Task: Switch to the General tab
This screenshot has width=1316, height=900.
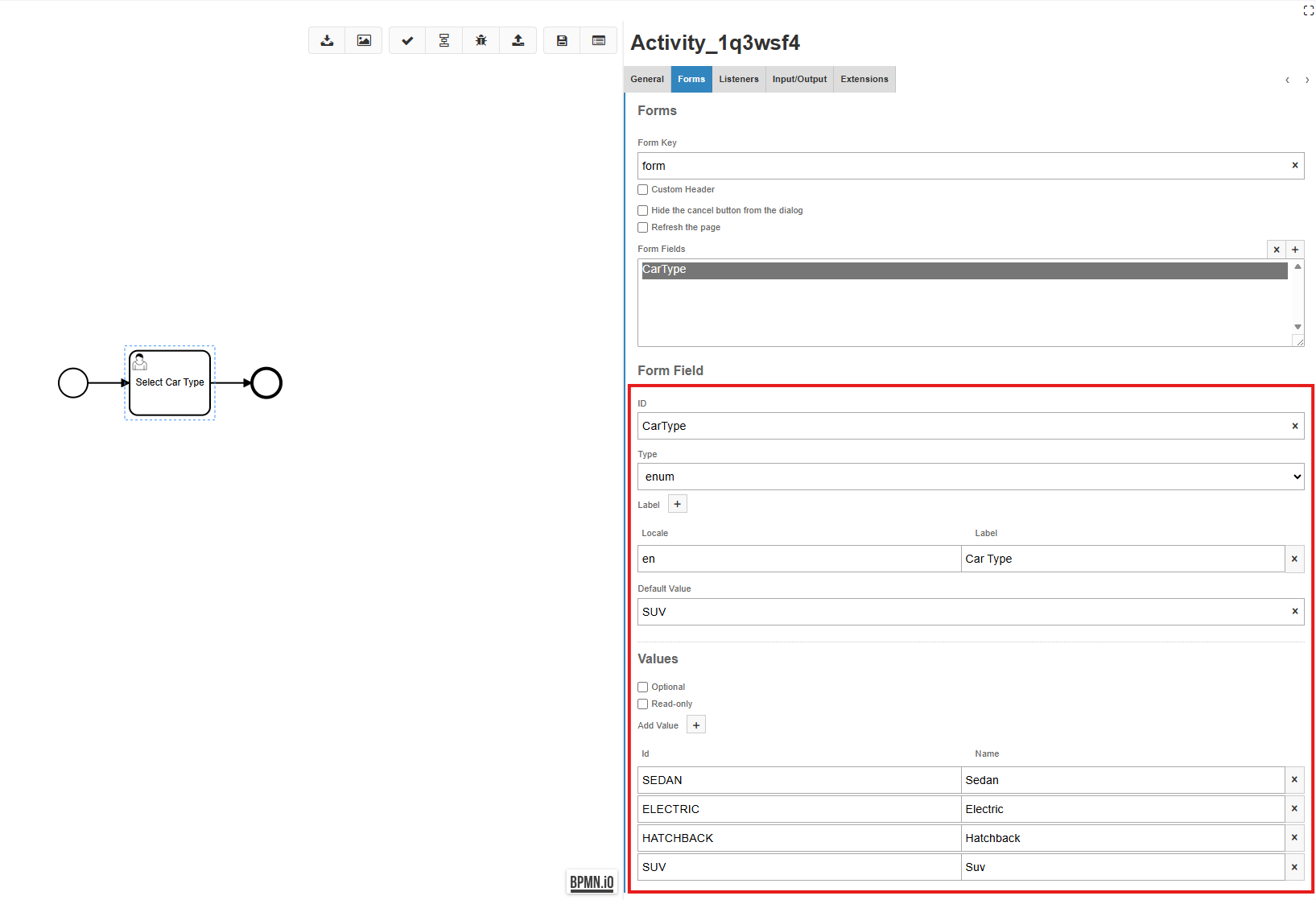Action: click(647, 79)
